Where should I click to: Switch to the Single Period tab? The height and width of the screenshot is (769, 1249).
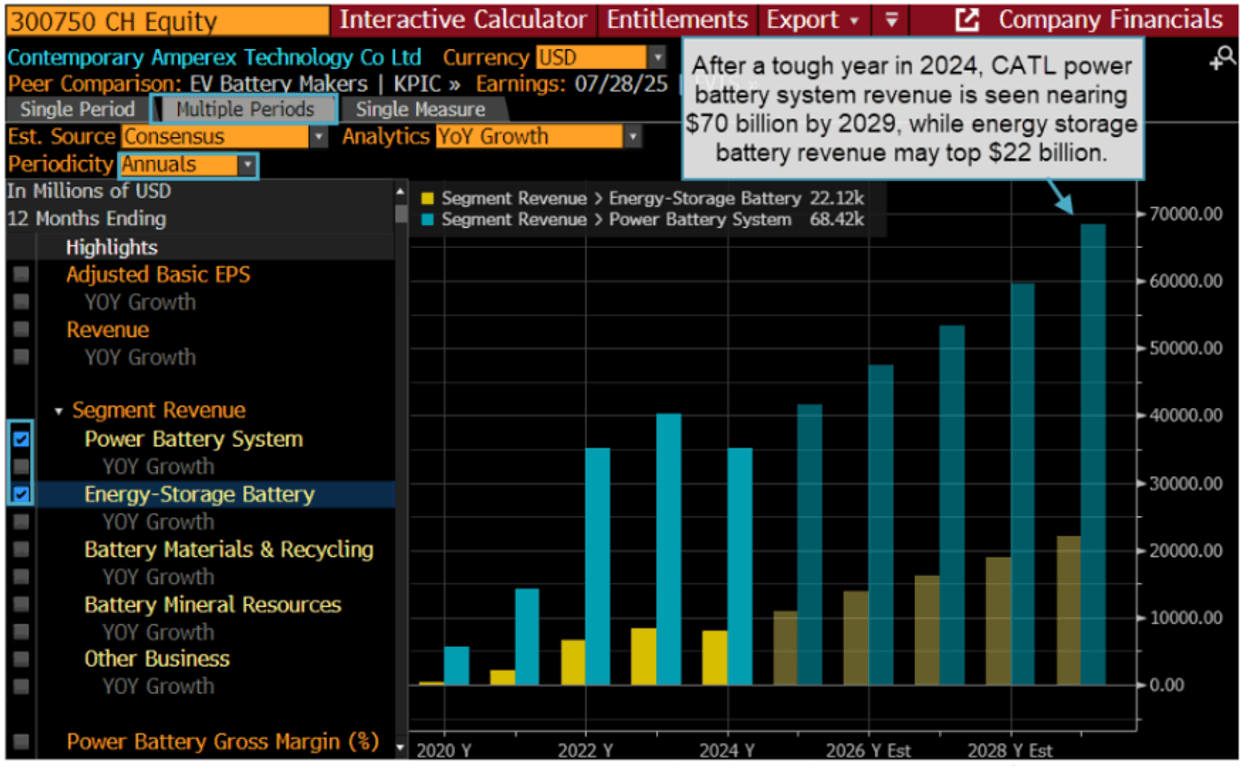[76, 109]
